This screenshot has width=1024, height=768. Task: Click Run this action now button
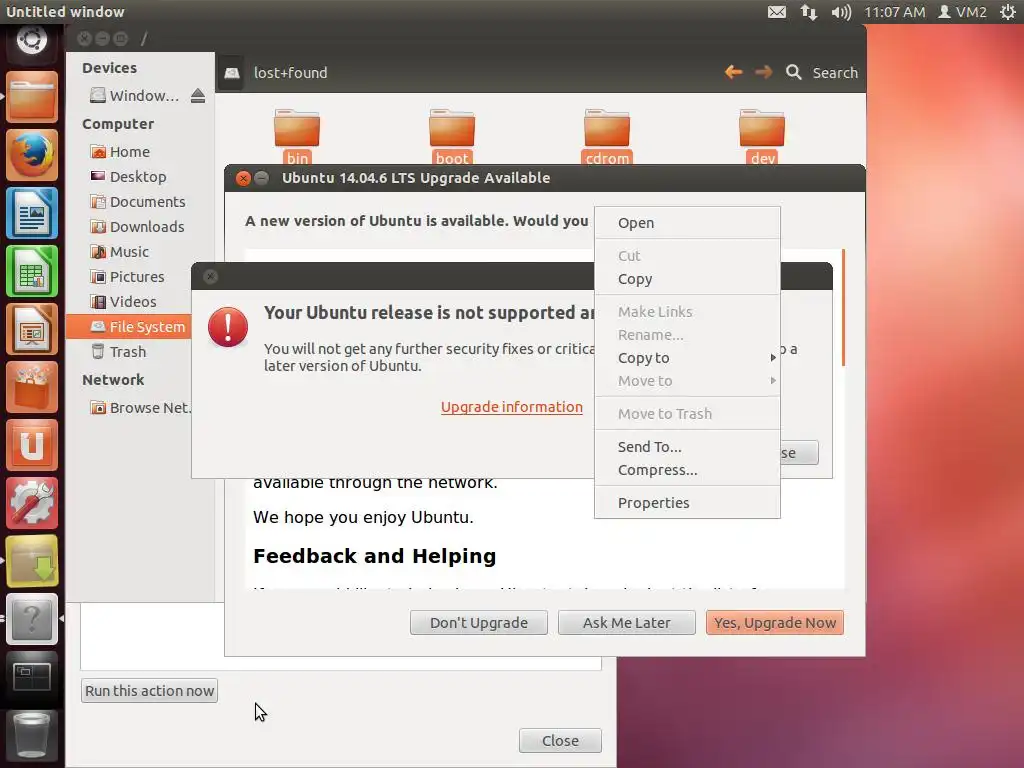150,691
